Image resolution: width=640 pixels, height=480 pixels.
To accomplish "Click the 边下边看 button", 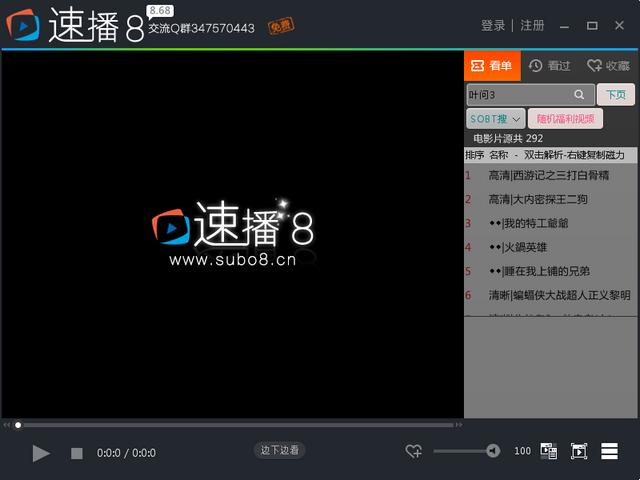I will [280, 450].
